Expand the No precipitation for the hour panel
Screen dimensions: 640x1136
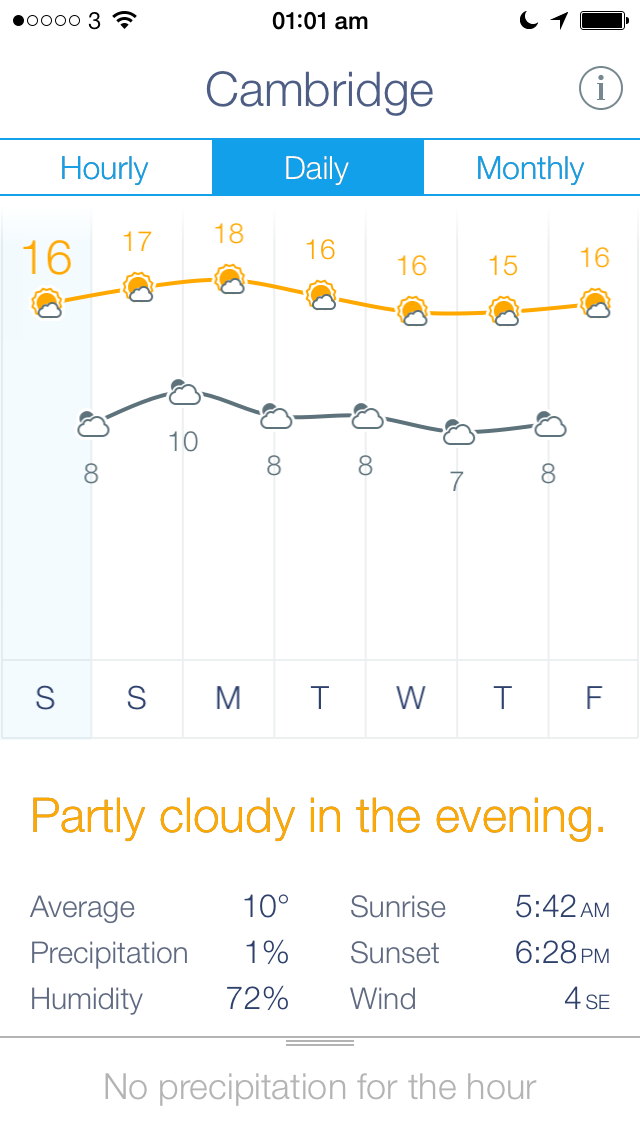tap(320, 1087)
